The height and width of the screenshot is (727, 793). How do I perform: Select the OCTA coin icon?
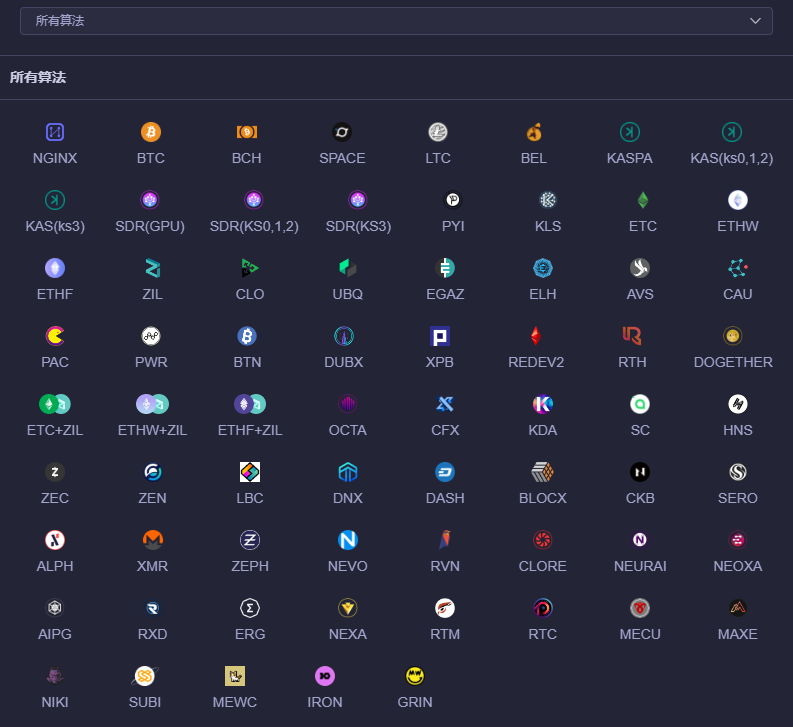point(347,404)
